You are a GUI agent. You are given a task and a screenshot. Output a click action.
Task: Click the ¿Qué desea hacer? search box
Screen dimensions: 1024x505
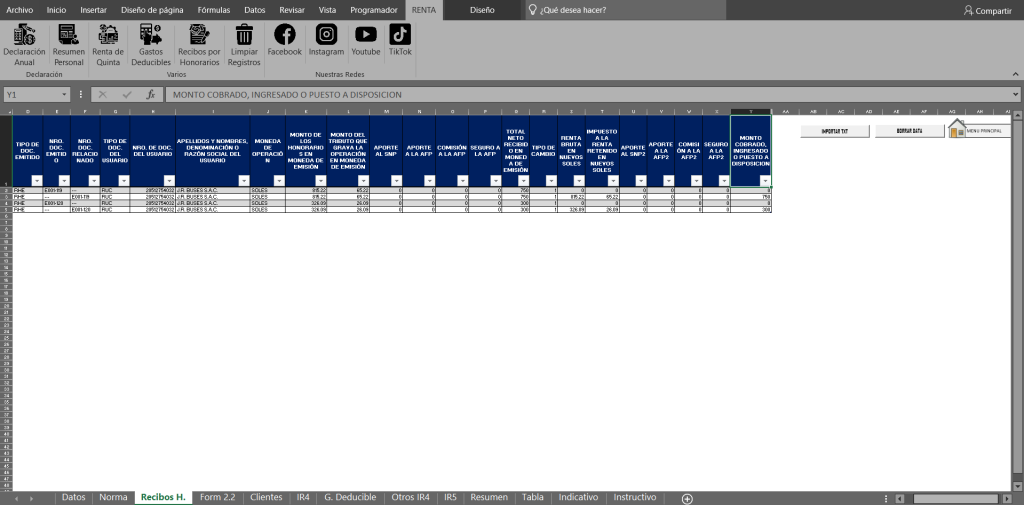pos(626,10)
